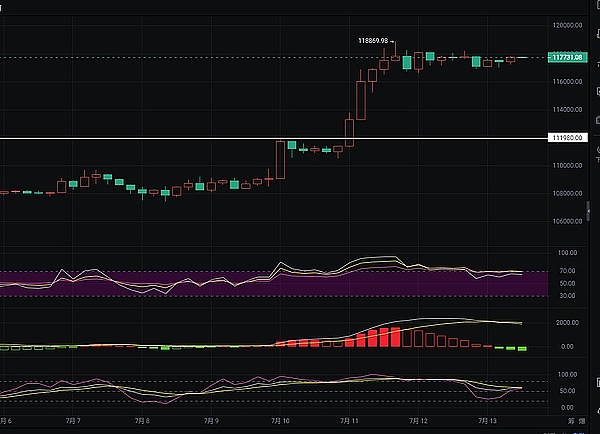Click the 2000.00 label on MACD axis
Image resolution: width=600 pixels, height=434 pixels.
(566, 324)
